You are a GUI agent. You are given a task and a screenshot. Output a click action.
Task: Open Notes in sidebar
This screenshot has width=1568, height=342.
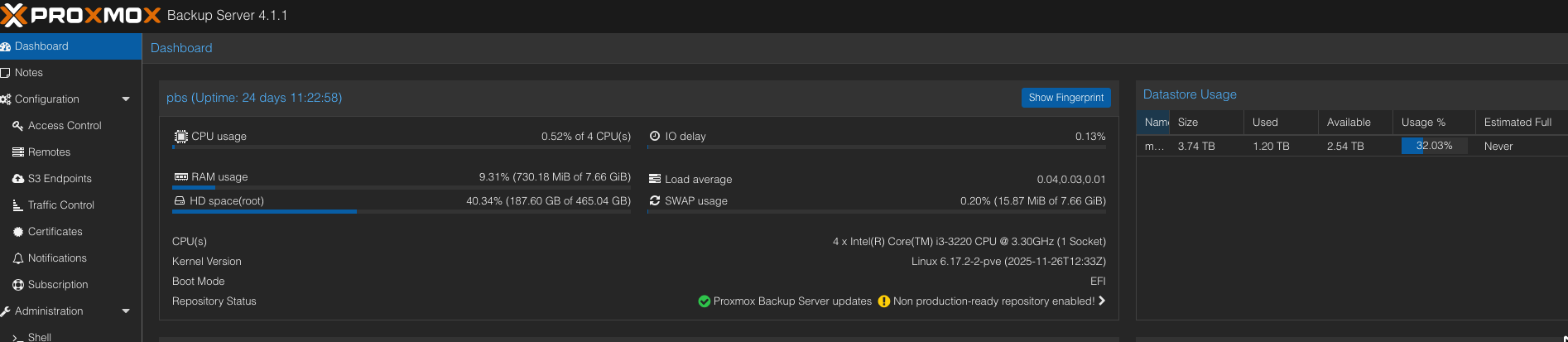[70, 73]
